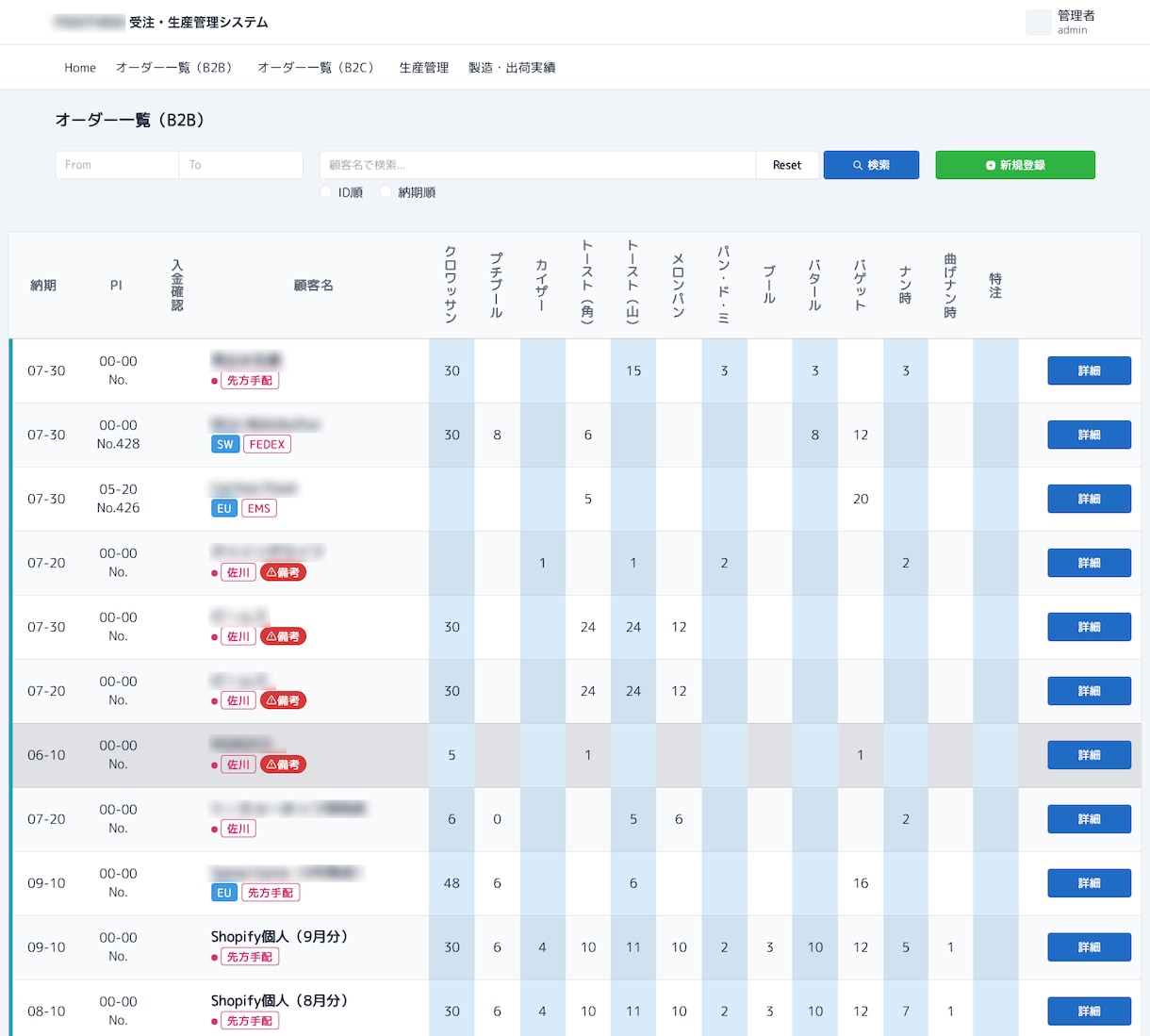
Task: Focus the 顧客名で検索 search box
Action: (537, 165)
